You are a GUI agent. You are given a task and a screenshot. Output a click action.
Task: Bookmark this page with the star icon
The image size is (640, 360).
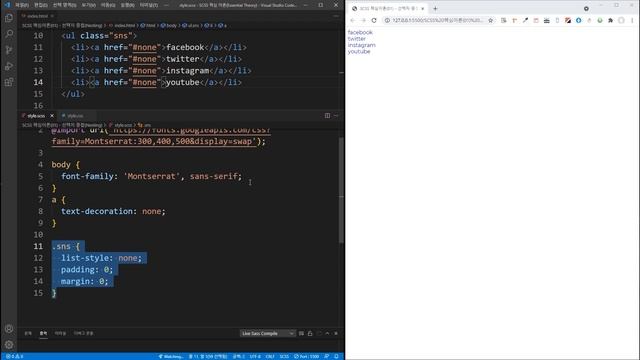(491, 20)
